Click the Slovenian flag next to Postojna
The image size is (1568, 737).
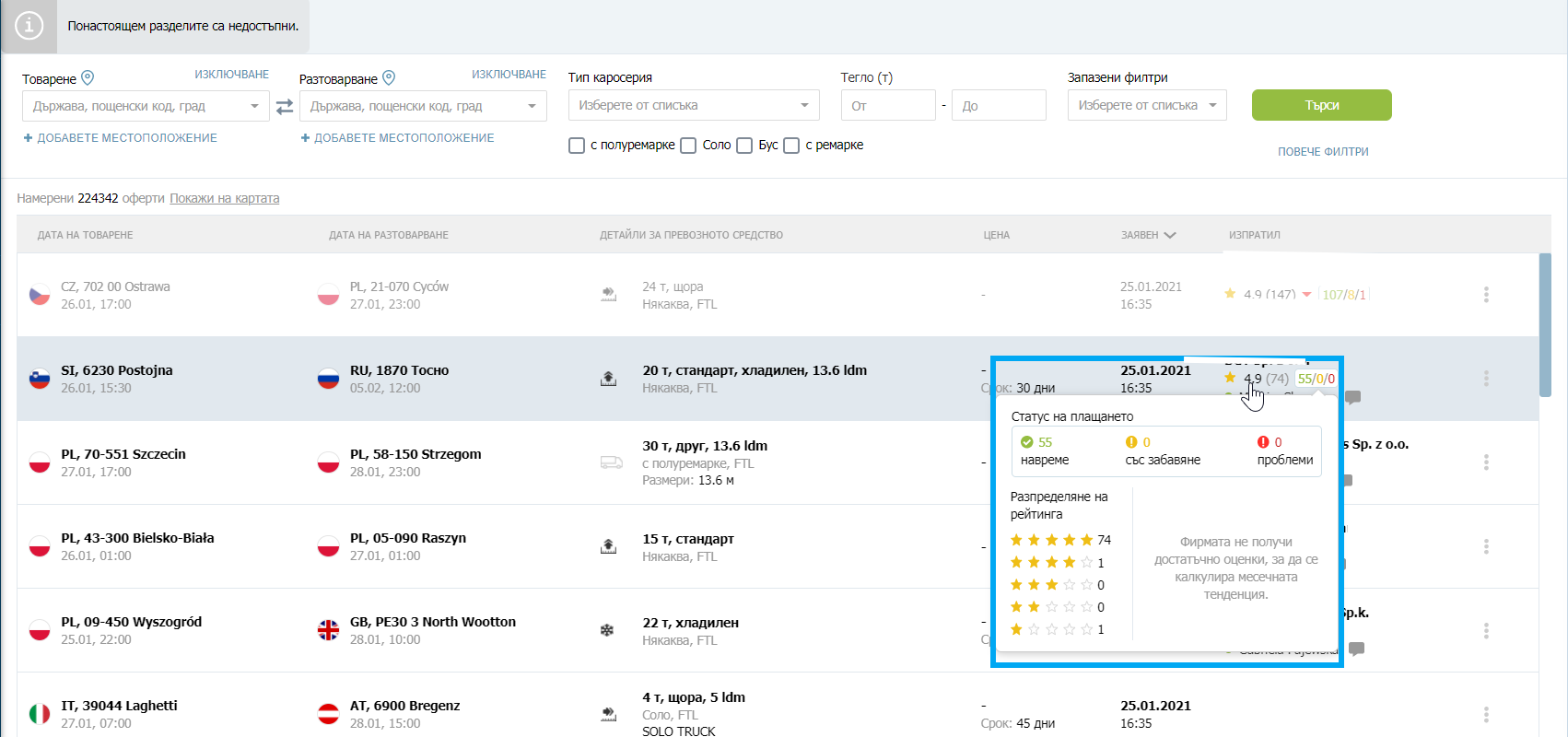40,379
